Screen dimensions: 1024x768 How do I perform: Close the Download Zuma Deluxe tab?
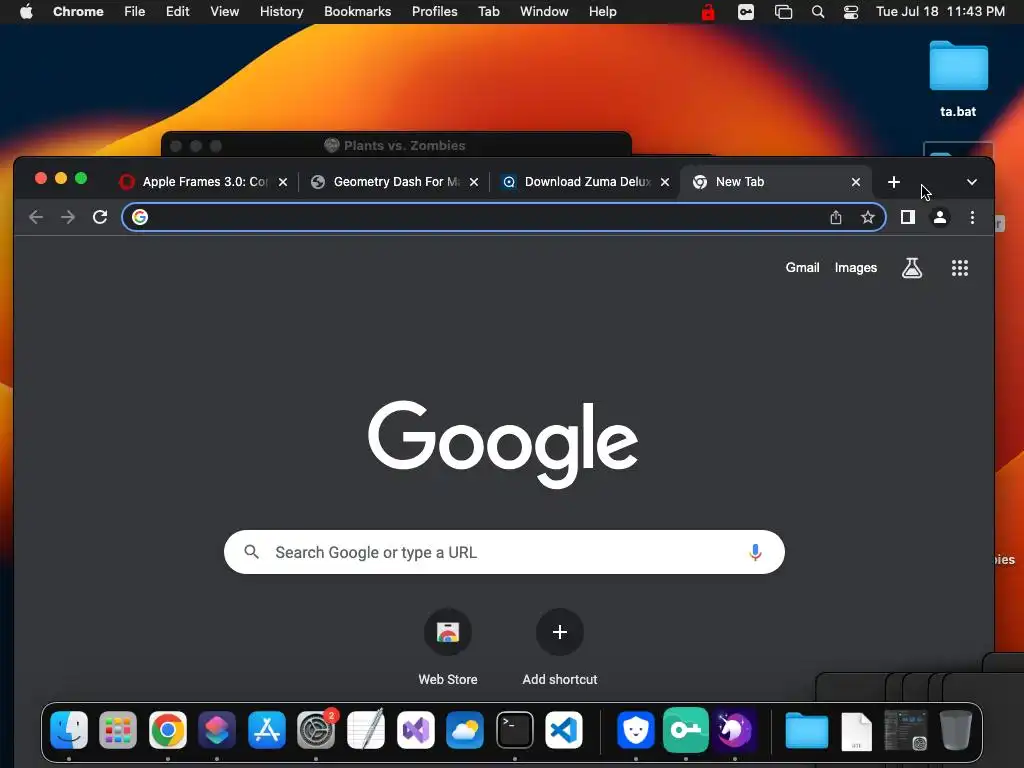pos(665,182)
